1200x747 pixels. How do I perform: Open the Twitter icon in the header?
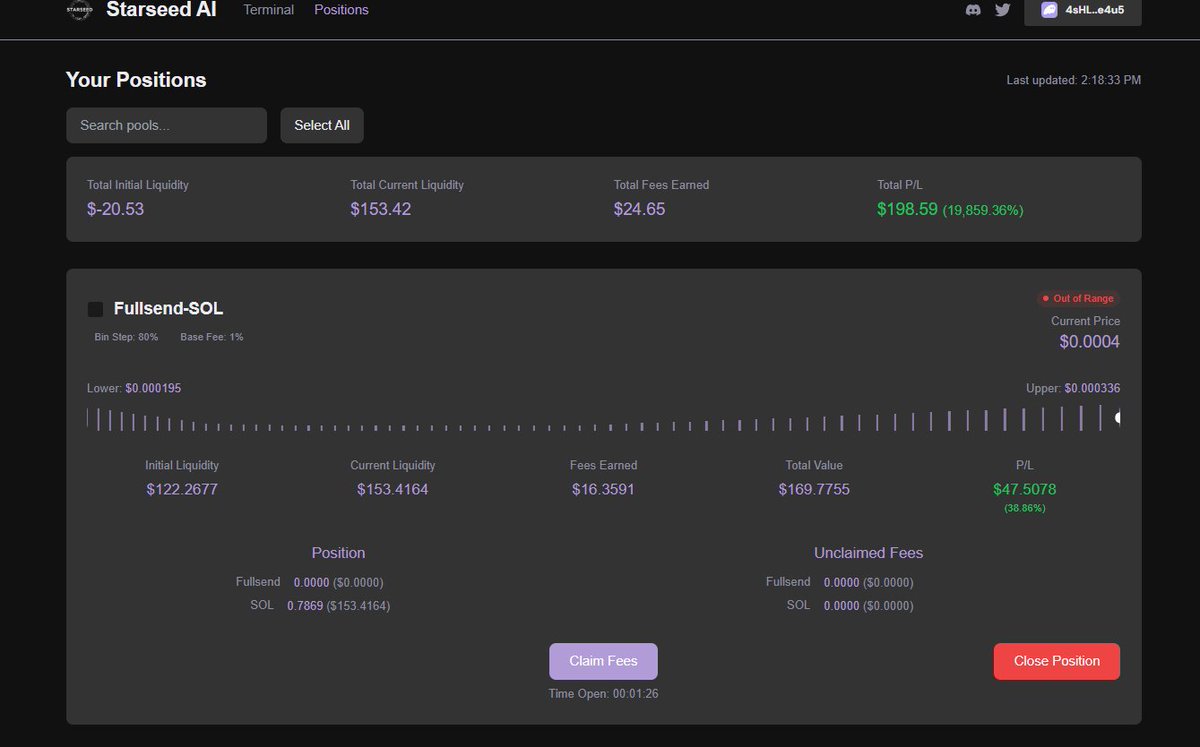point(1002,9)
